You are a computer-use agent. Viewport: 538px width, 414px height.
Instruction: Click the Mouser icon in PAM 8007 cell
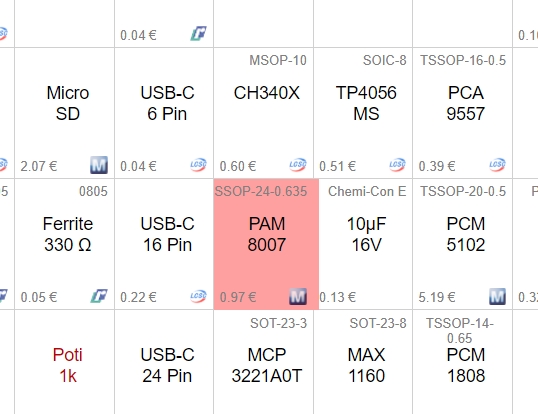coord(298,296)
